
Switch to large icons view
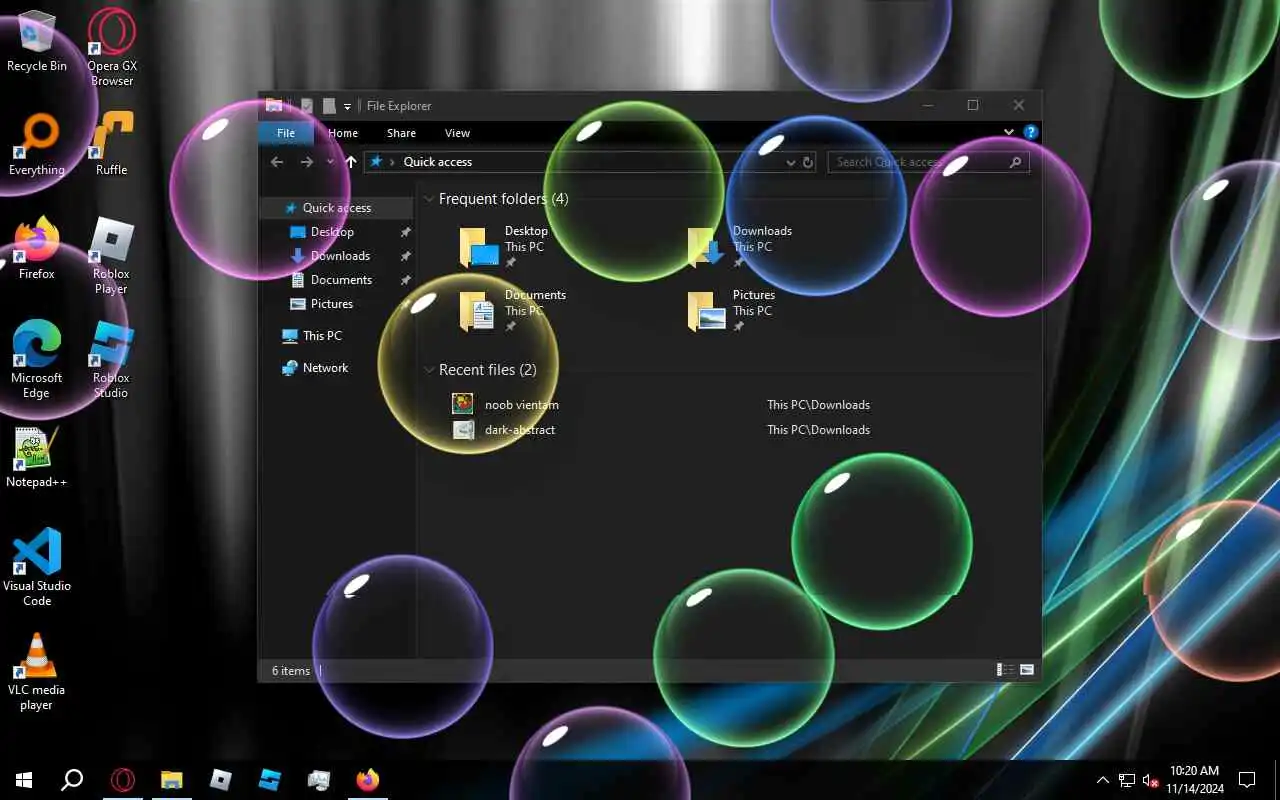pos(1027,670)
